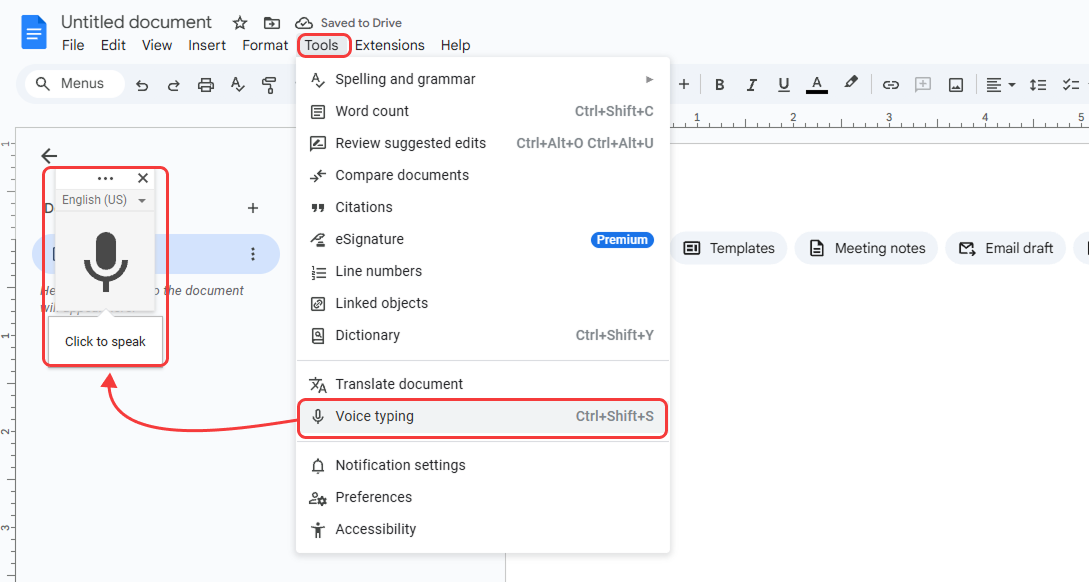Apply Bold formatting
The height and width of the screenshot is (582, 1089).
click(x=719, y=84)
